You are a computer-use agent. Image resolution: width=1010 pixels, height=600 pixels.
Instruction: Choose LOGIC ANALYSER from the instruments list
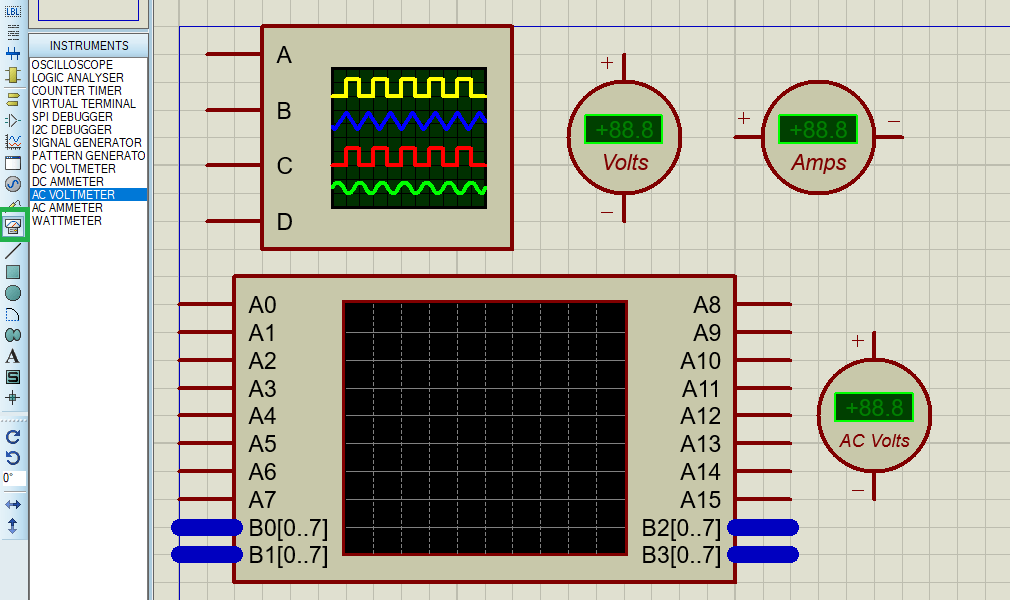89,77
